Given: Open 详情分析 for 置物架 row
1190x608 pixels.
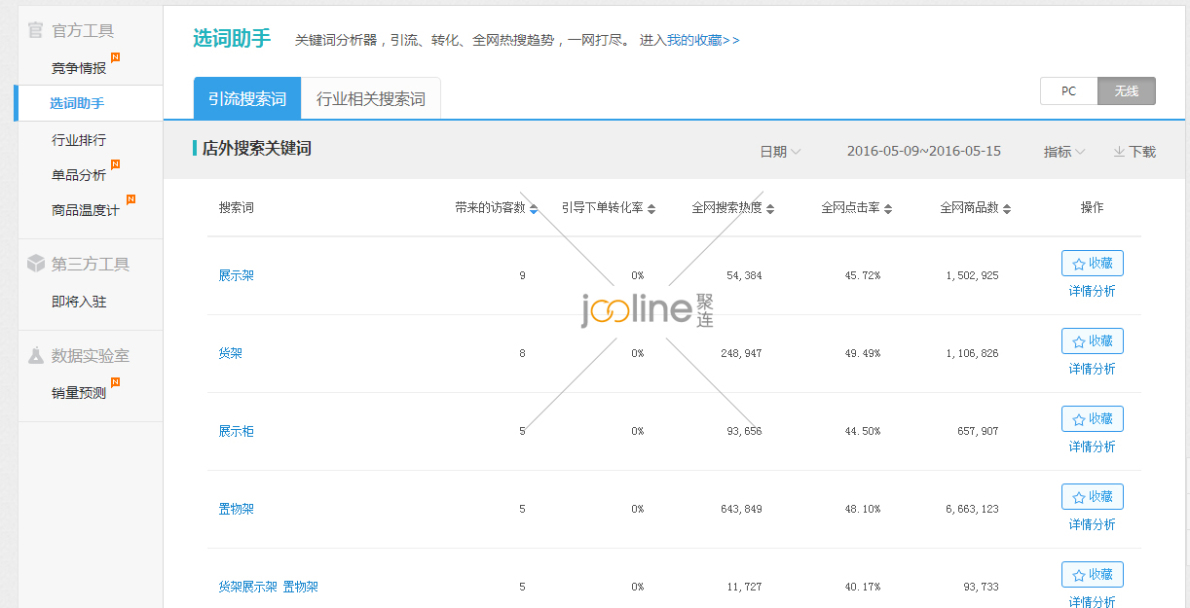Looking at the screenshot, I should coord(1092,525).
